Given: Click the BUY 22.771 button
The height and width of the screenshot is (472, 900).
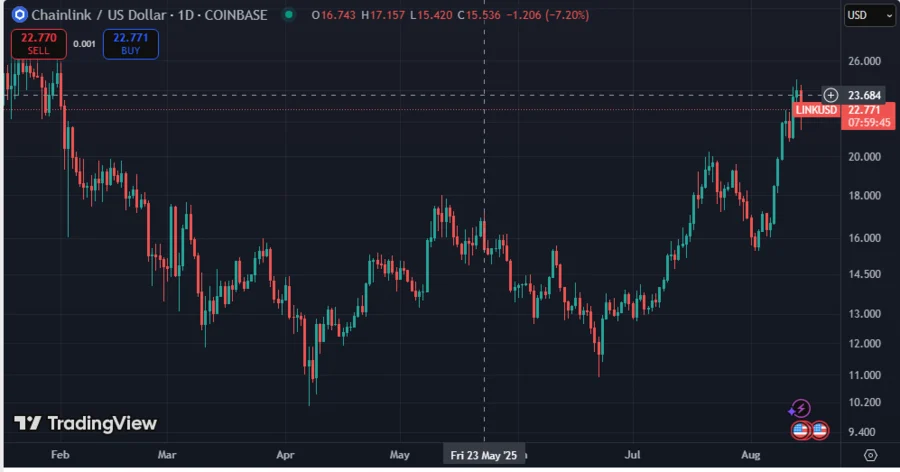Looking at the screenshot, I should pyautogui.click(x=130, y=44).
